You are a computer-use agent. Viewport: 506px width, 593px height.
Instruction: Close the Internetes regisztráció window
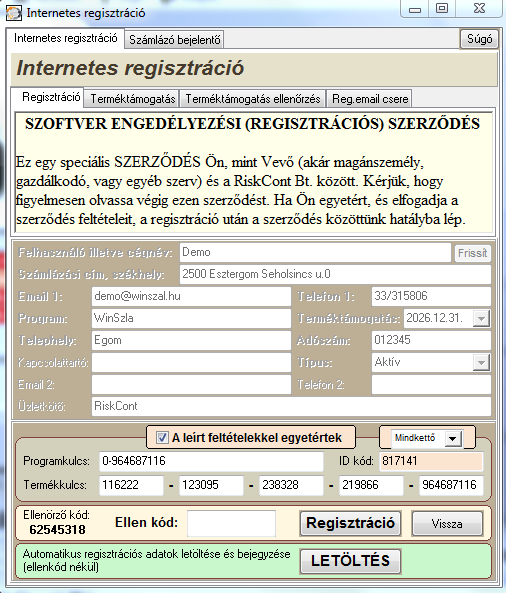(479, 8)
